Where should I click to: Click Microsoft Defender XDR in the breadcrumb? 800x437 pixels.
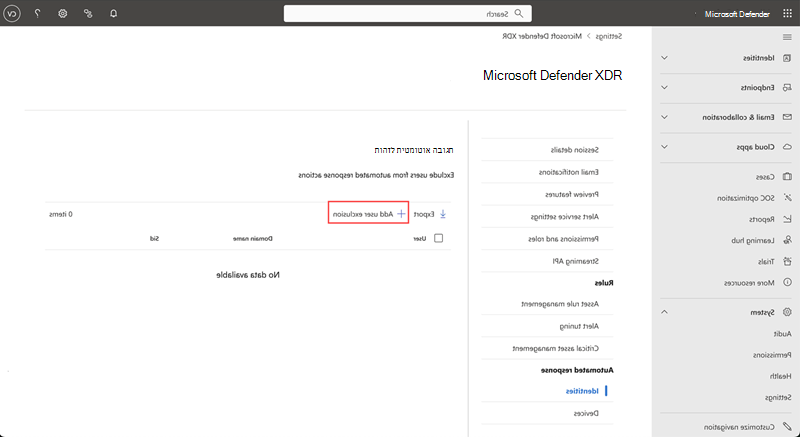click(x=542, y=36)
